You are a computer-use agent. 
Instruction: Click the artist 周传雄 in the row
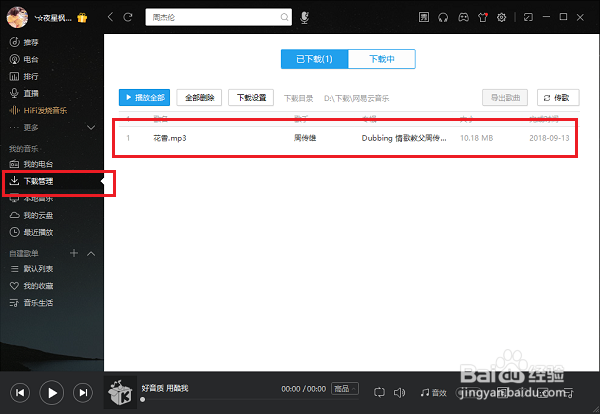(305, 138)
